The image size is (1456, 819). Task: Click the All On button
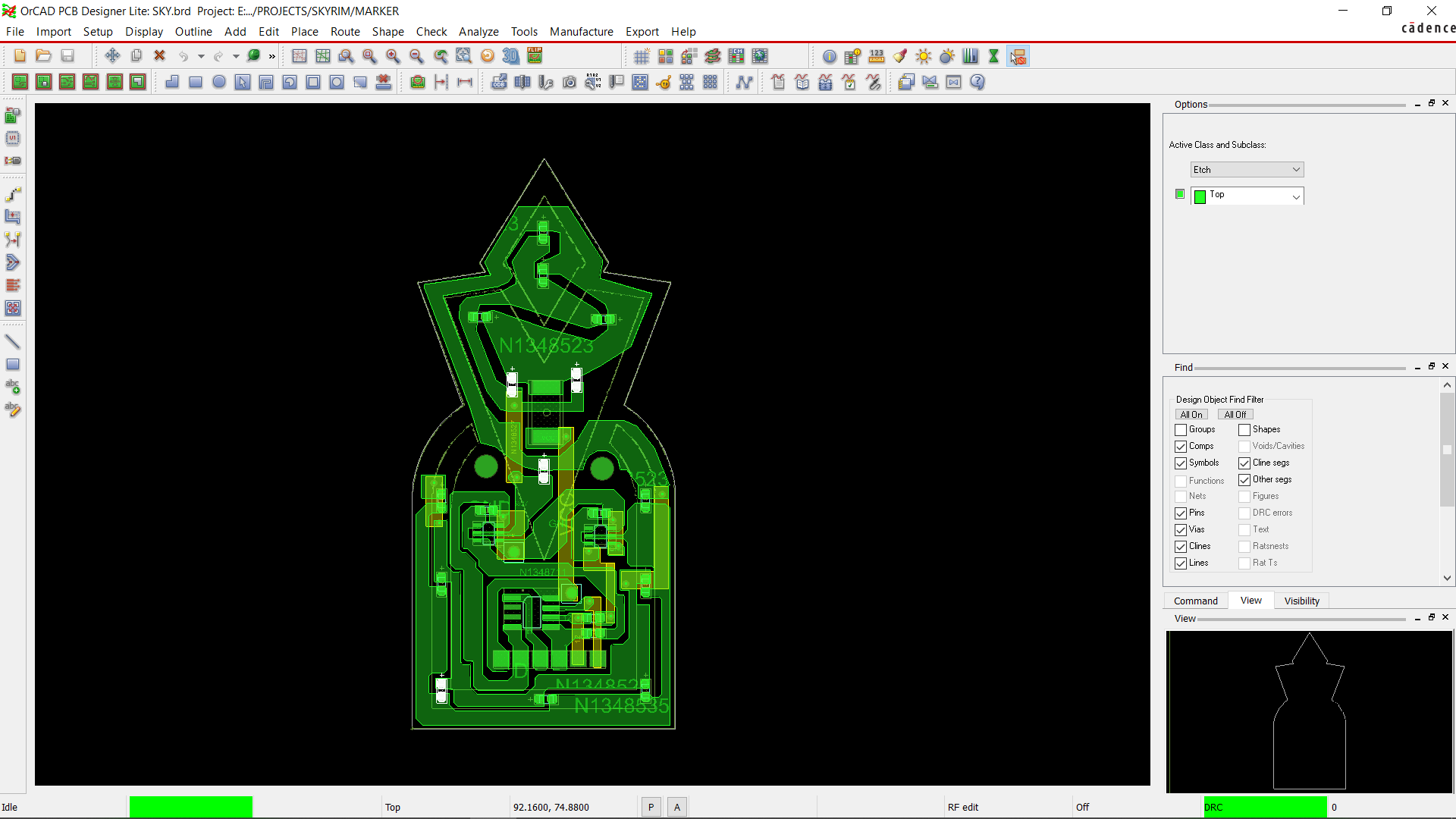click(1191, 415)
